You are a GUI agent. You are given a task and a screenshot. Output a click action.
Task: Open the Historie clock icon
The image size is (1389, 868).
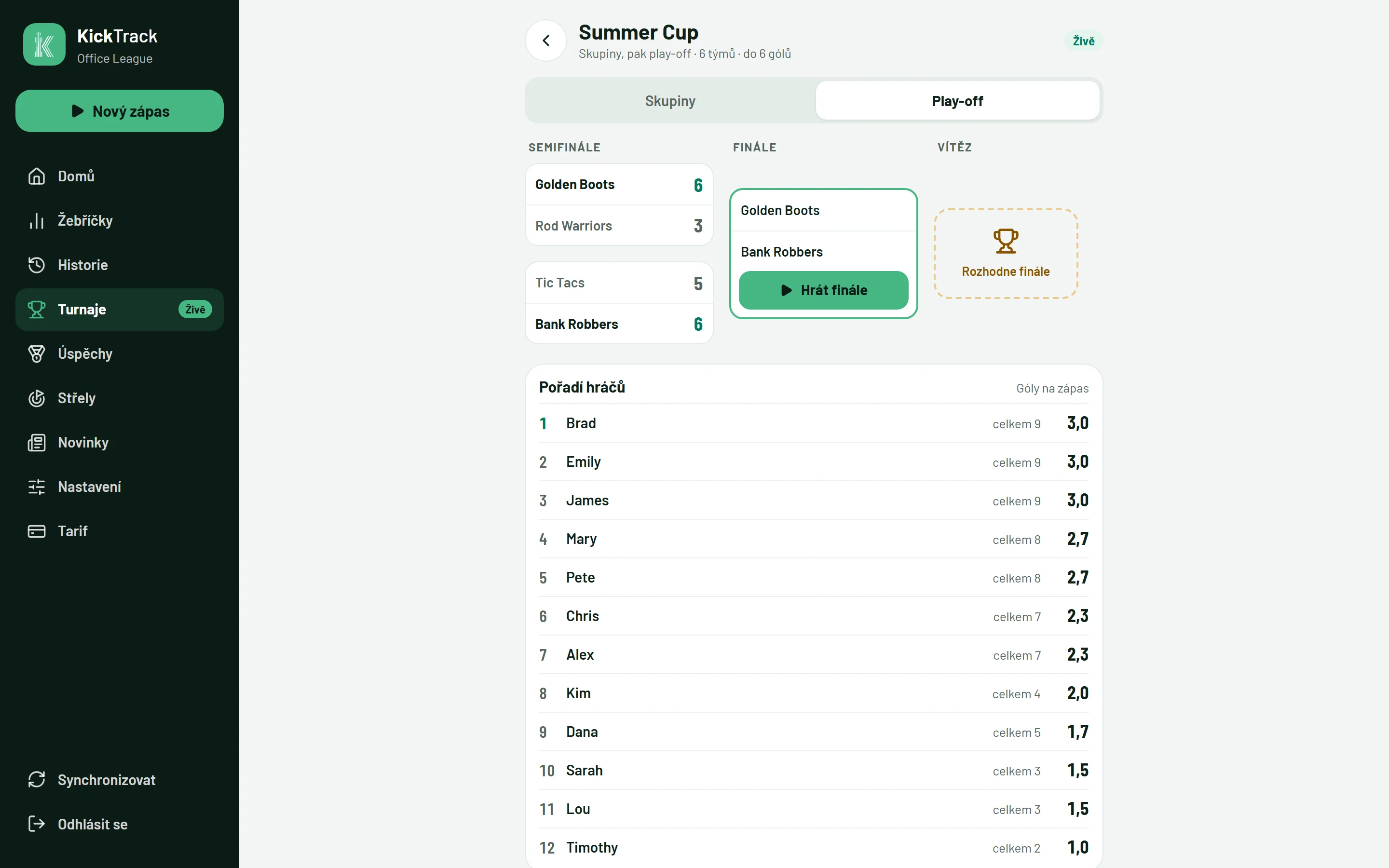tap(36, 265)
